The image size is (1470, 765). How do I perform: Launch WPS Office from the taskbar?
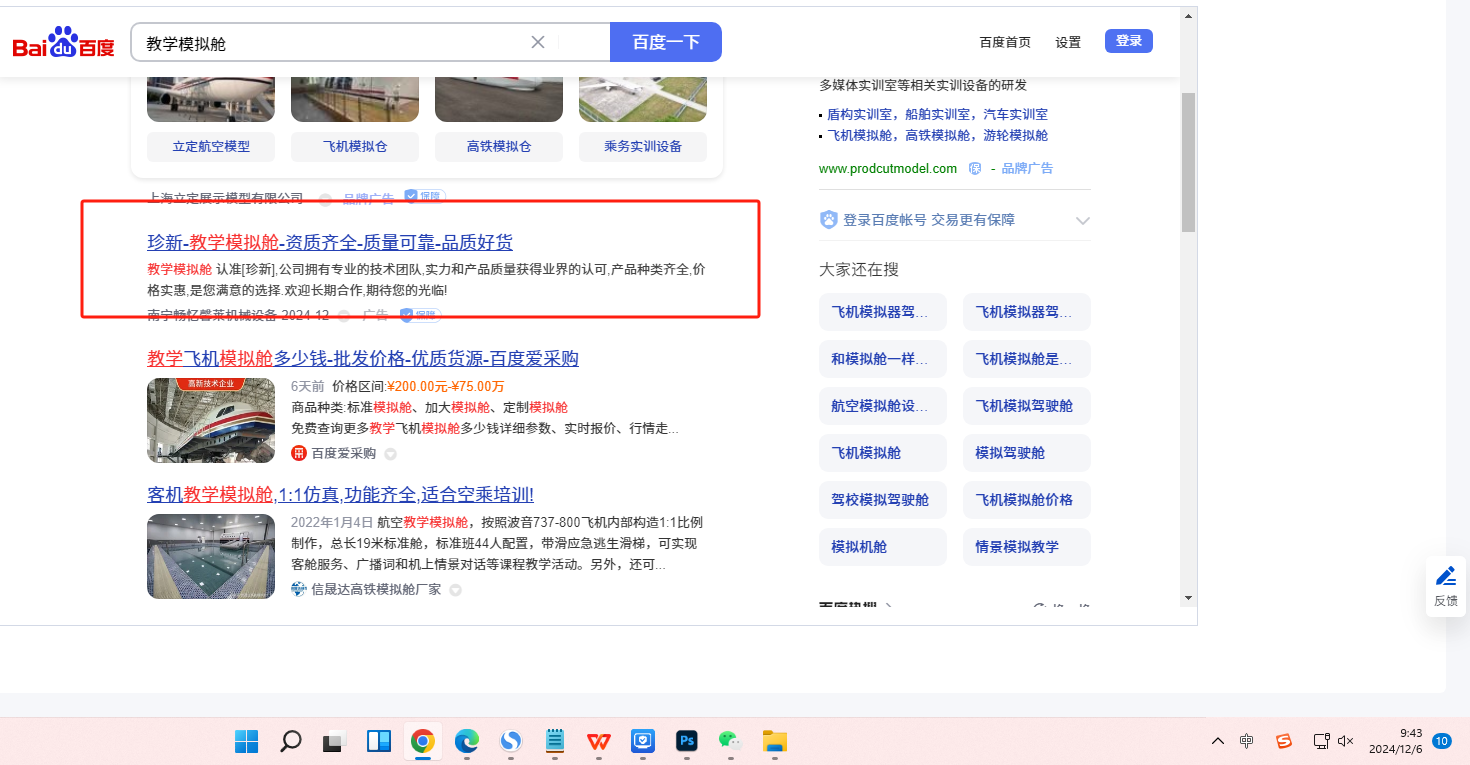[599, 741]
